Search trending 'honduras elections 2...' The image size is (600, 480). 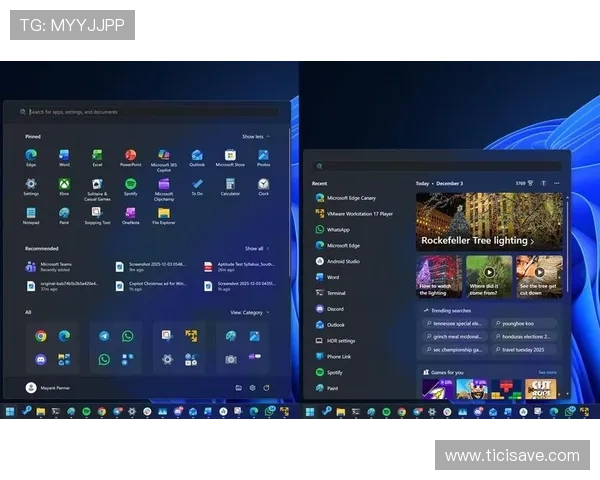tap(523, 336)
